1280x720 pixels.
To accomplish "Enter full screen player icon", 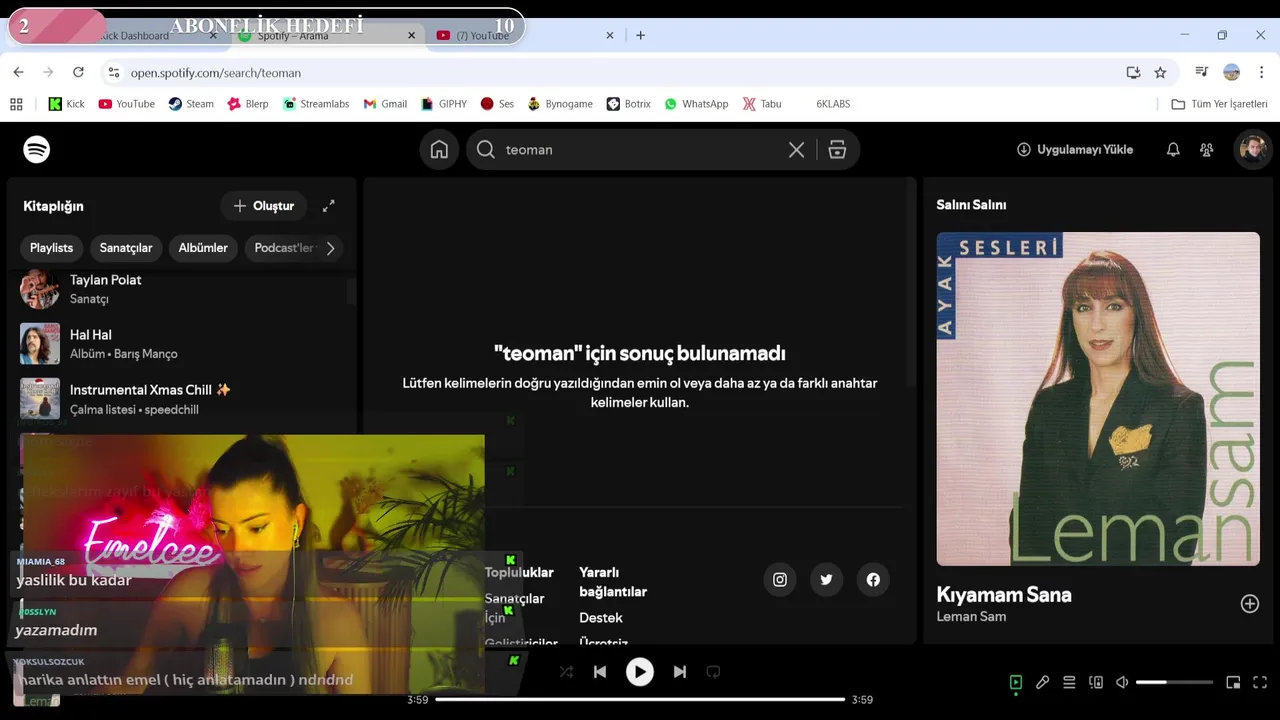I will 1260,682.
